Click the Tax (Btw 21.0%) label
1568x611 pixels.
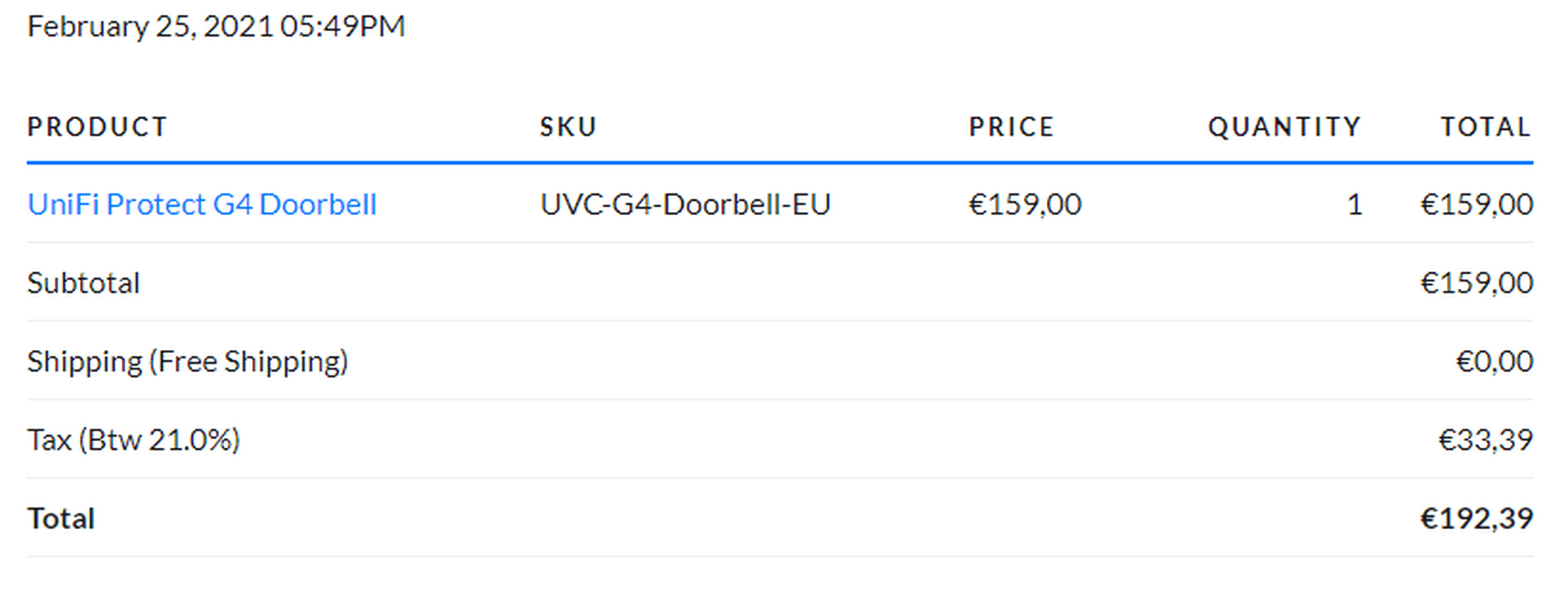[x=133, y=439]
